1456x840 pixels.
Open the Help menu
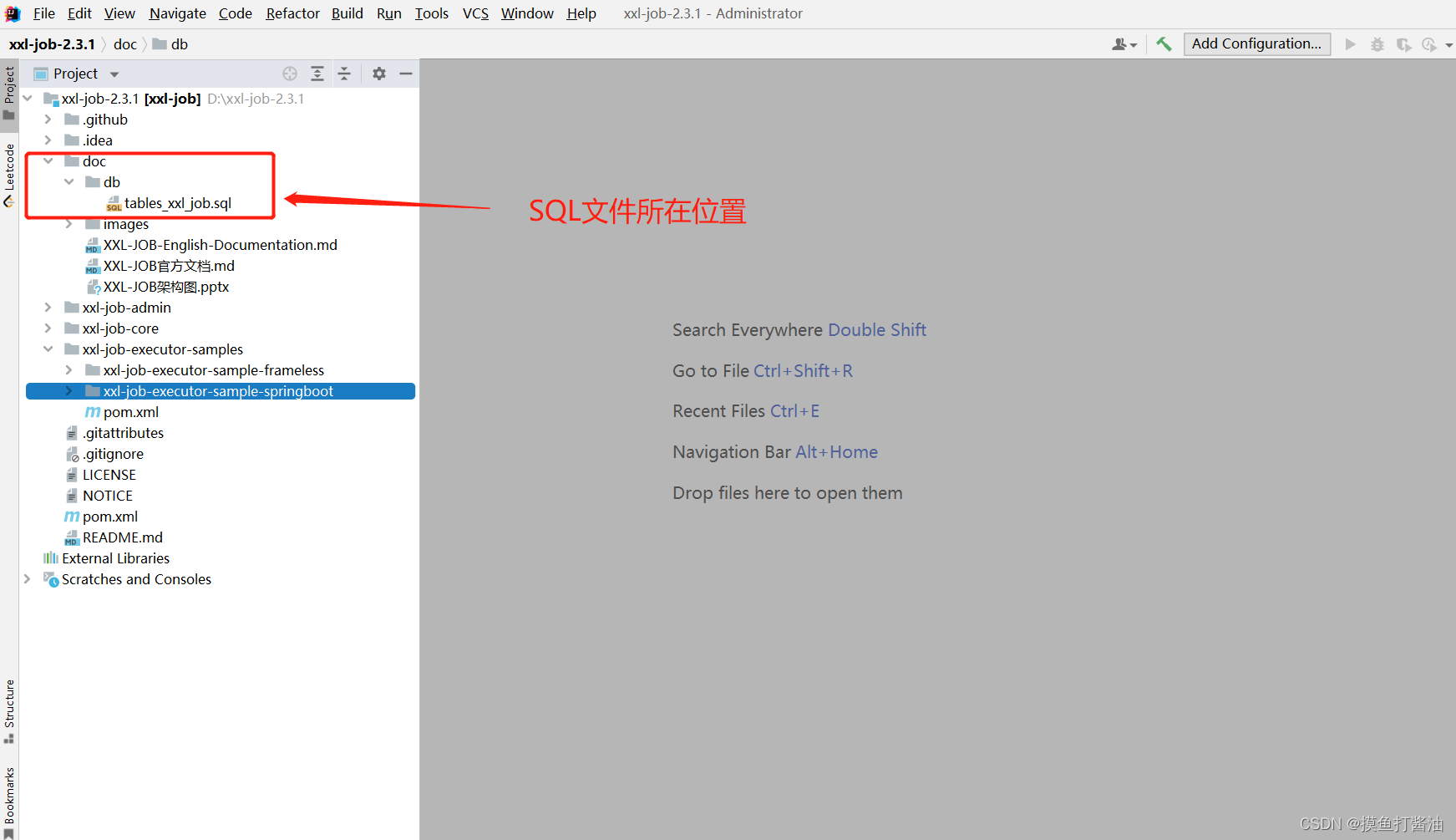point(581,13)
